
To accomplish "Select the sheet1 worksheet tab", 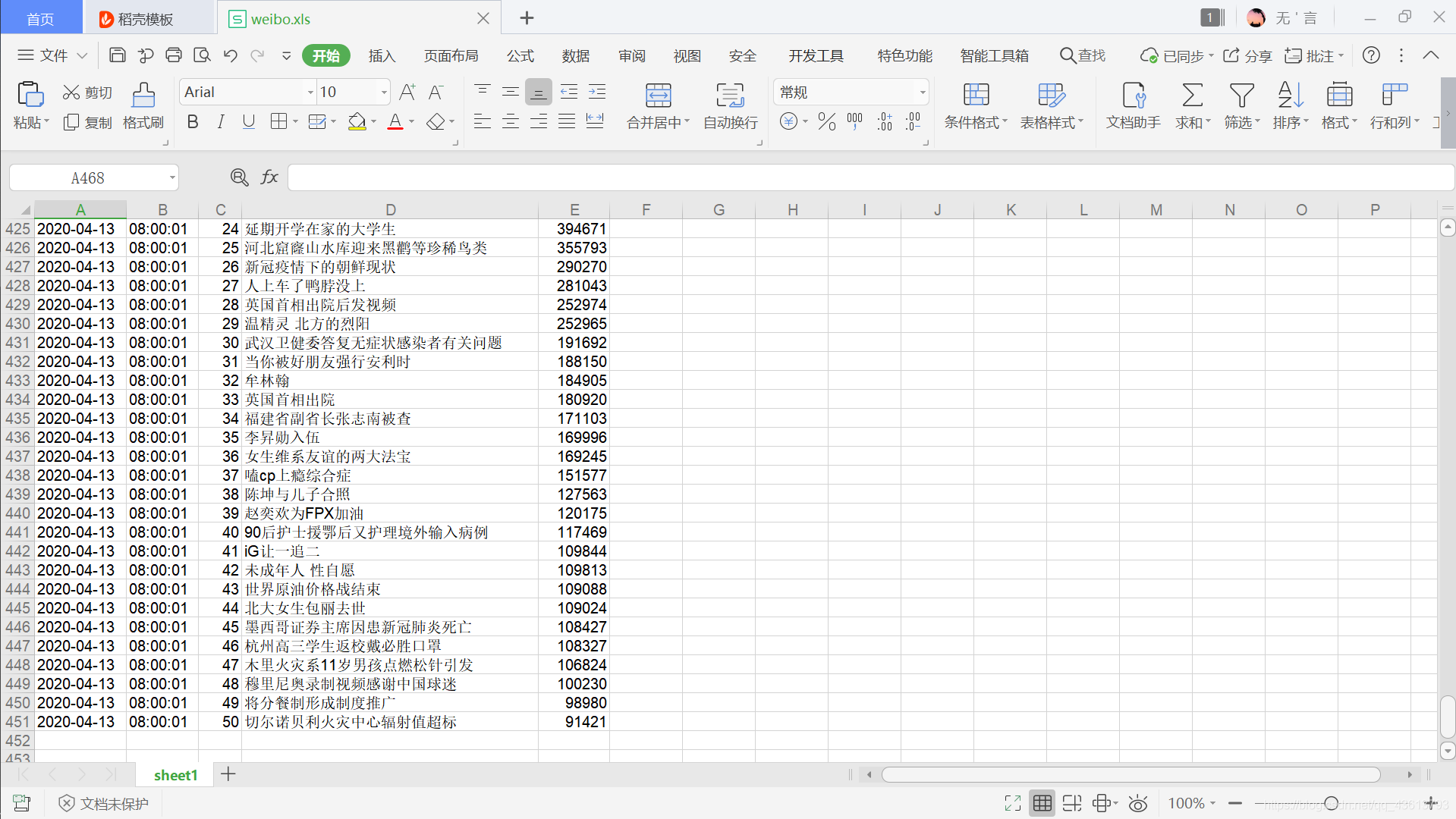I will (x=175, y=775).
